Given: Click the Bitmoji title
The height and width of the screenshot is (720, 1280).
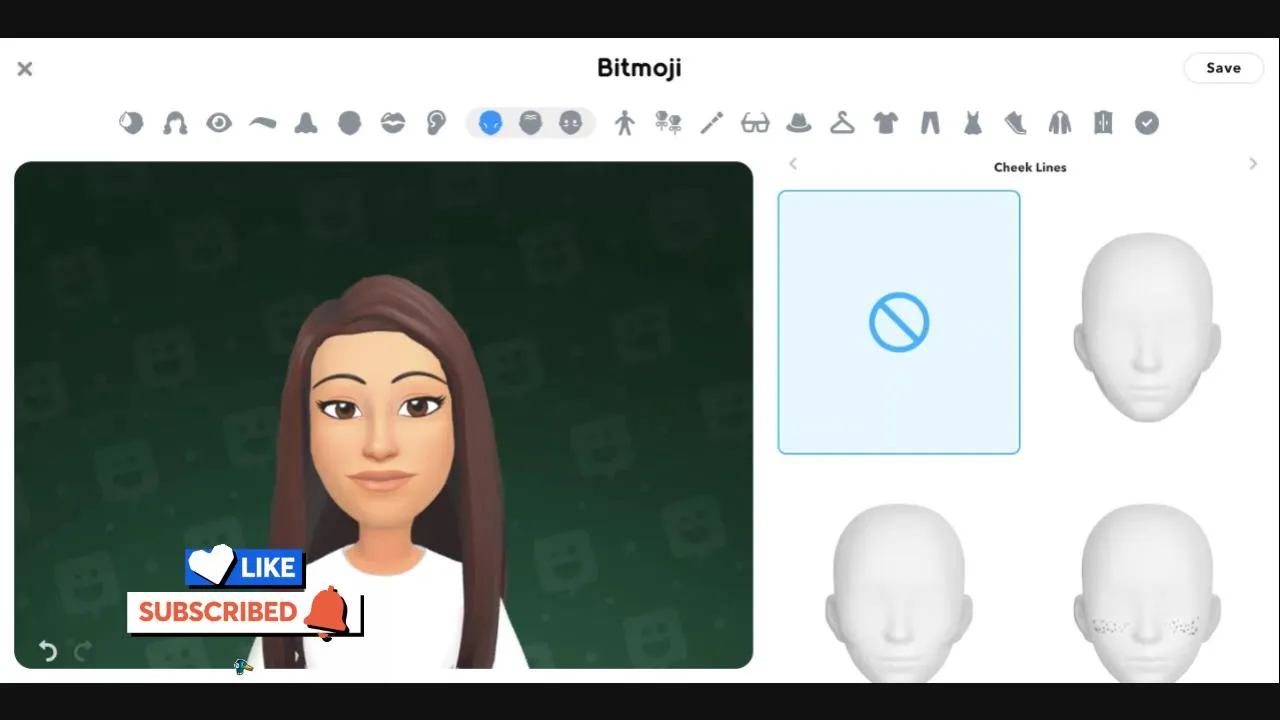Looking at the screenshot, I should [x=639, y=68].
